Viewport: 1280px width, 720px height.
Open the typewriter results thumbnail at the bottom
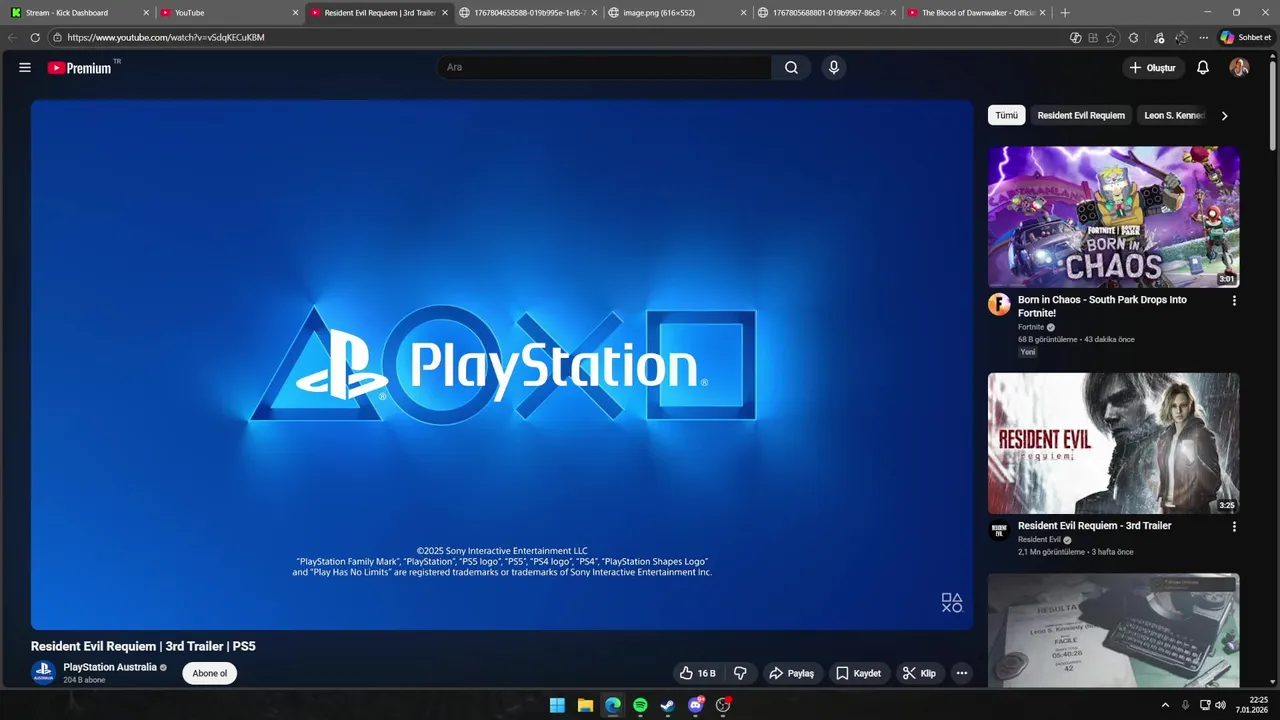(1114, 630)
